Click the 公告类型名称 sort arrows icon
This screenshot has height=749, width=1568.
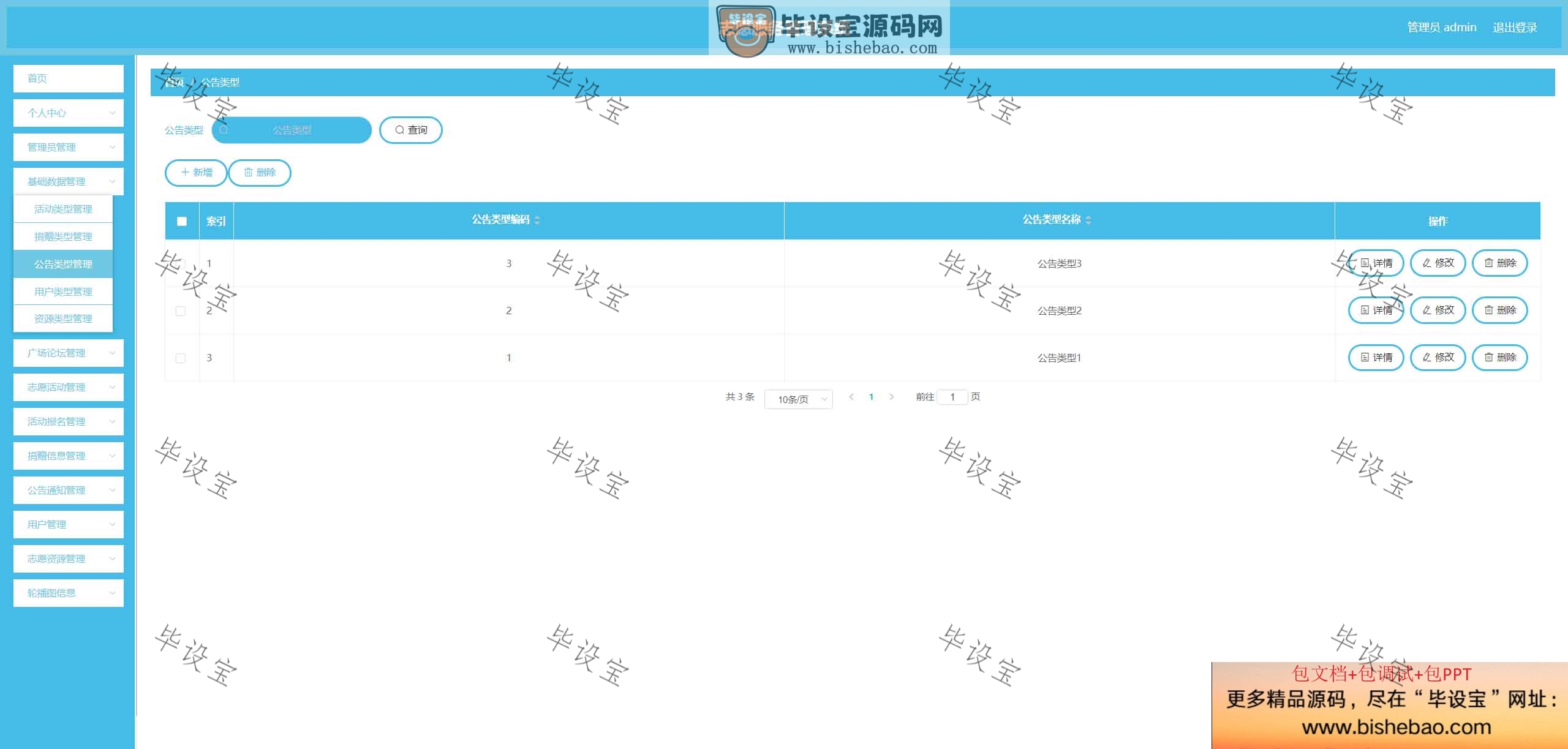[1088, 220]
